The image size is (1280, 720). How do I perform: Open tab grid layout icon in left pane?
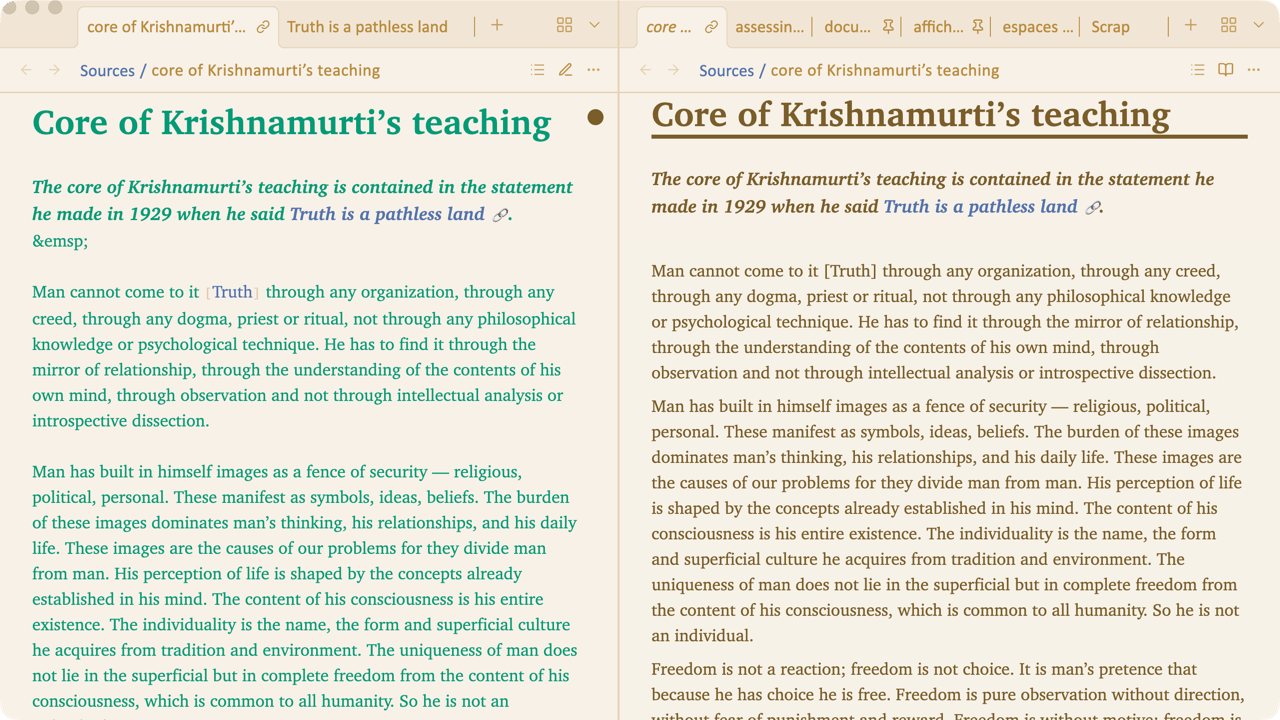point(565,25)
